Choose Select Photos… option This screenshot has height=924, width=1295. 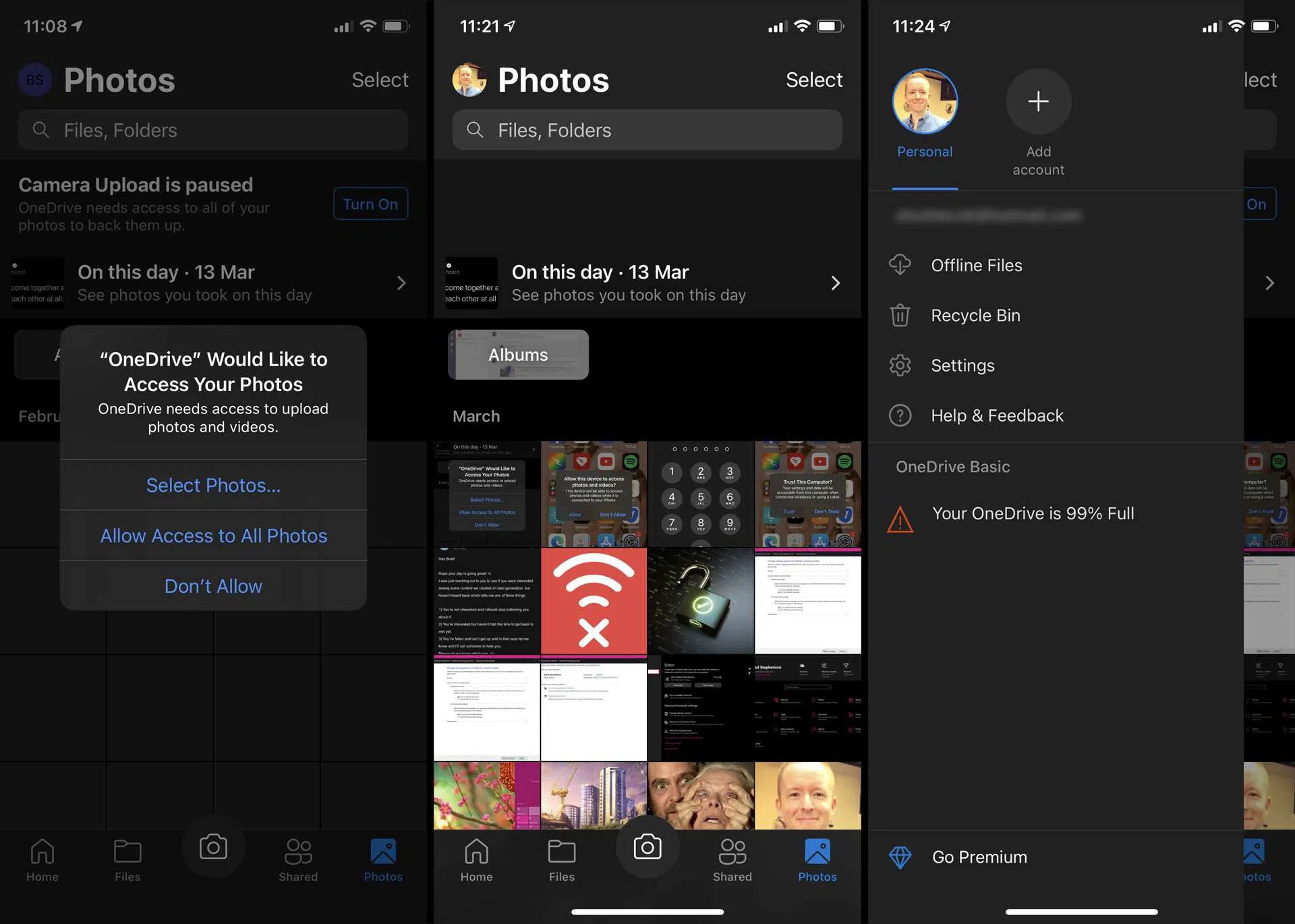tap(213, 485)
